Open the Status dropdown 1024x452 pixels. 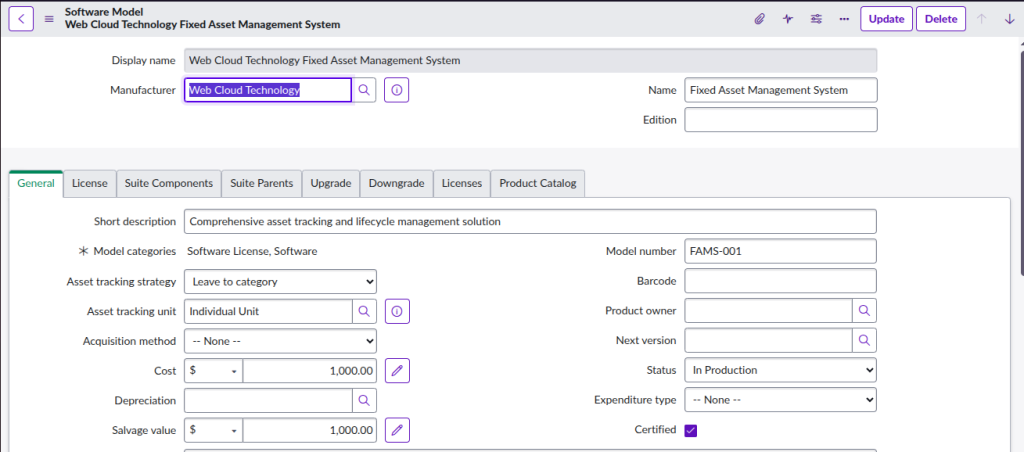point(780,370)
